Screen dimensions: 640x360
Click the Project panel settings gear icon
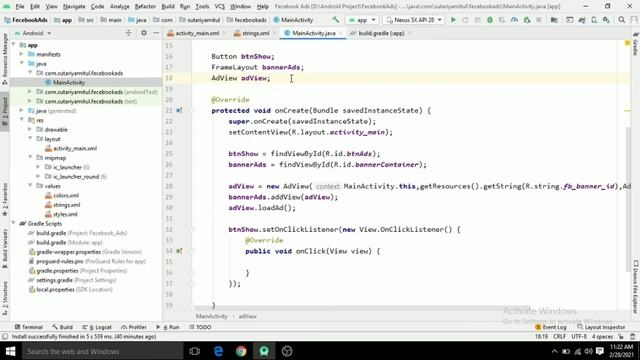click(144, 33)
